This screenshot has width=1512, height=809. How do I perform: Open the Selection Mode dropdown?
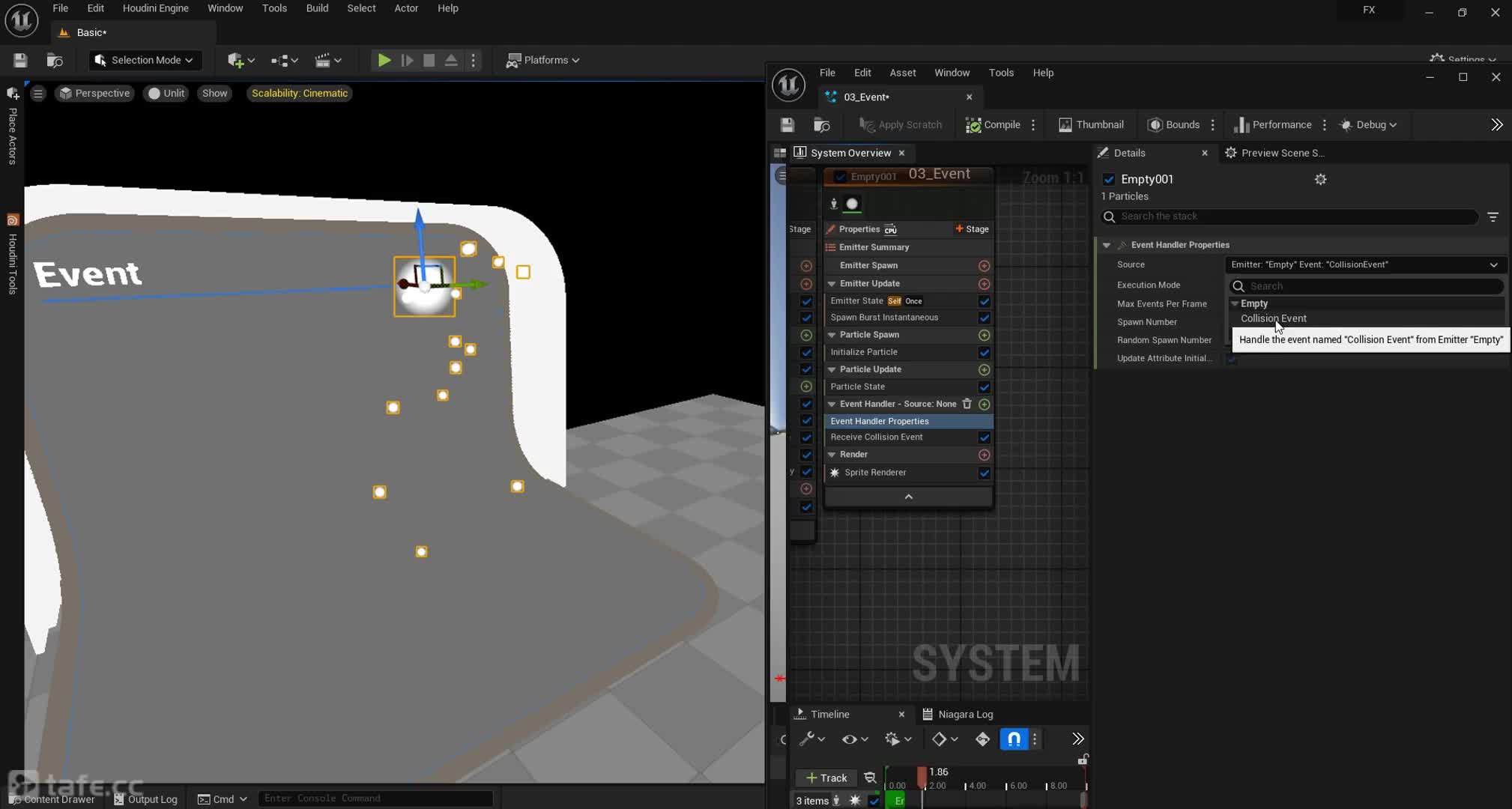[145, 60]
